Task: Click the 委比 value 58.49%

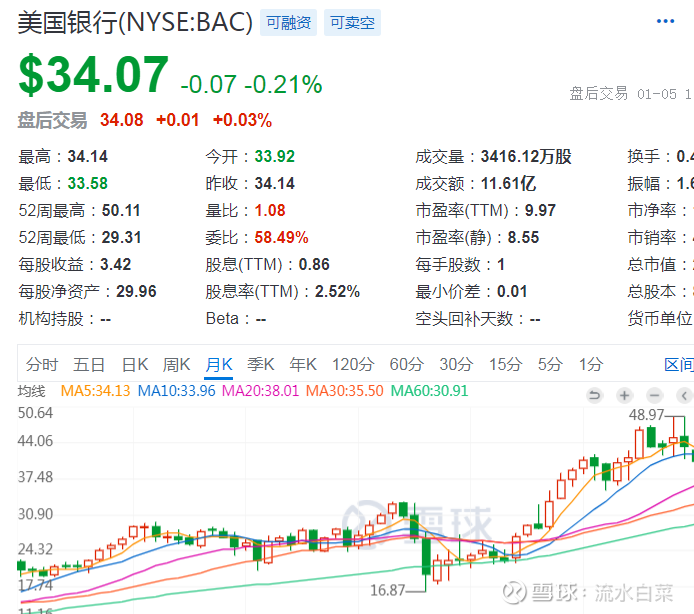Action: (281, 237)
